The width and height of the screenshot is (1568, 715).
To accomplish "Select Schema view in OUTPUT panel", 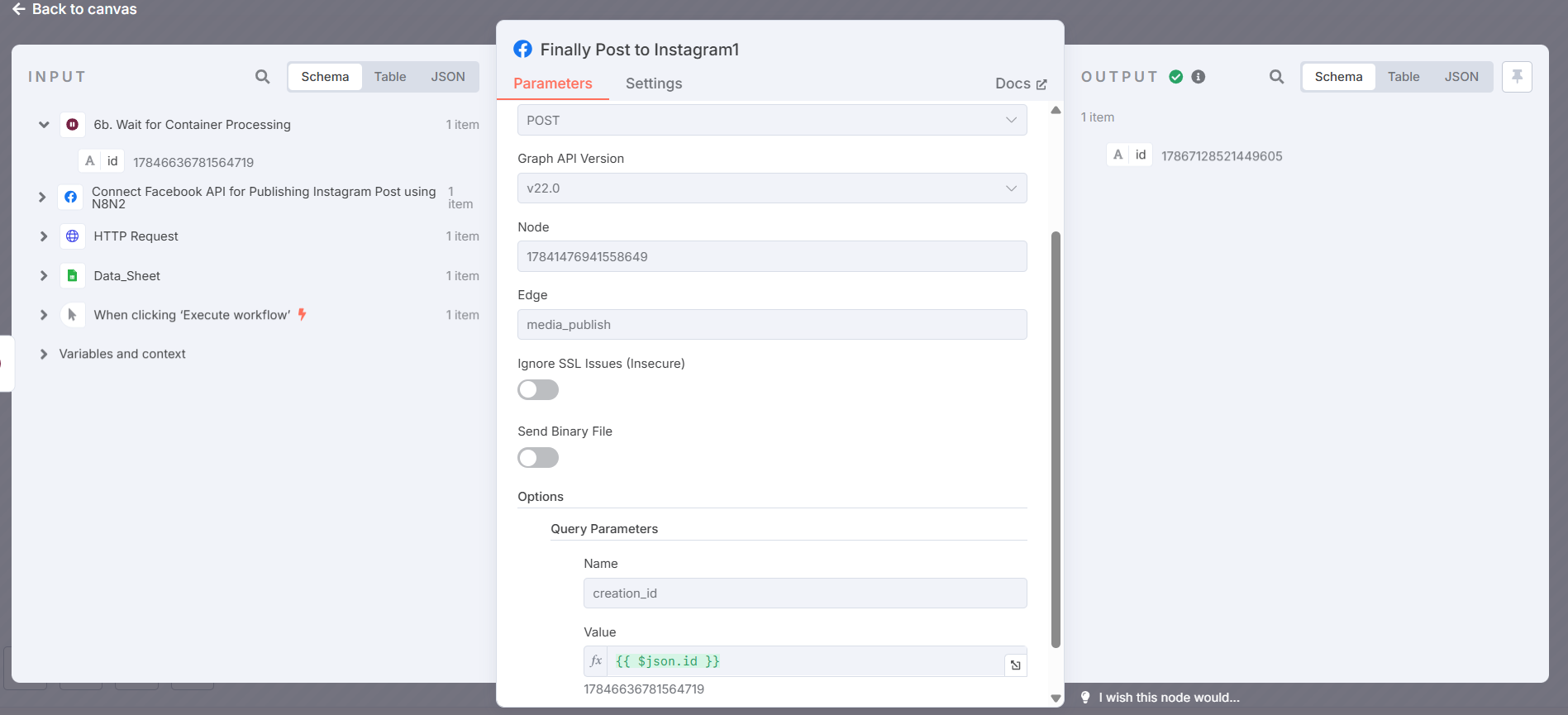I will 1339,77.
